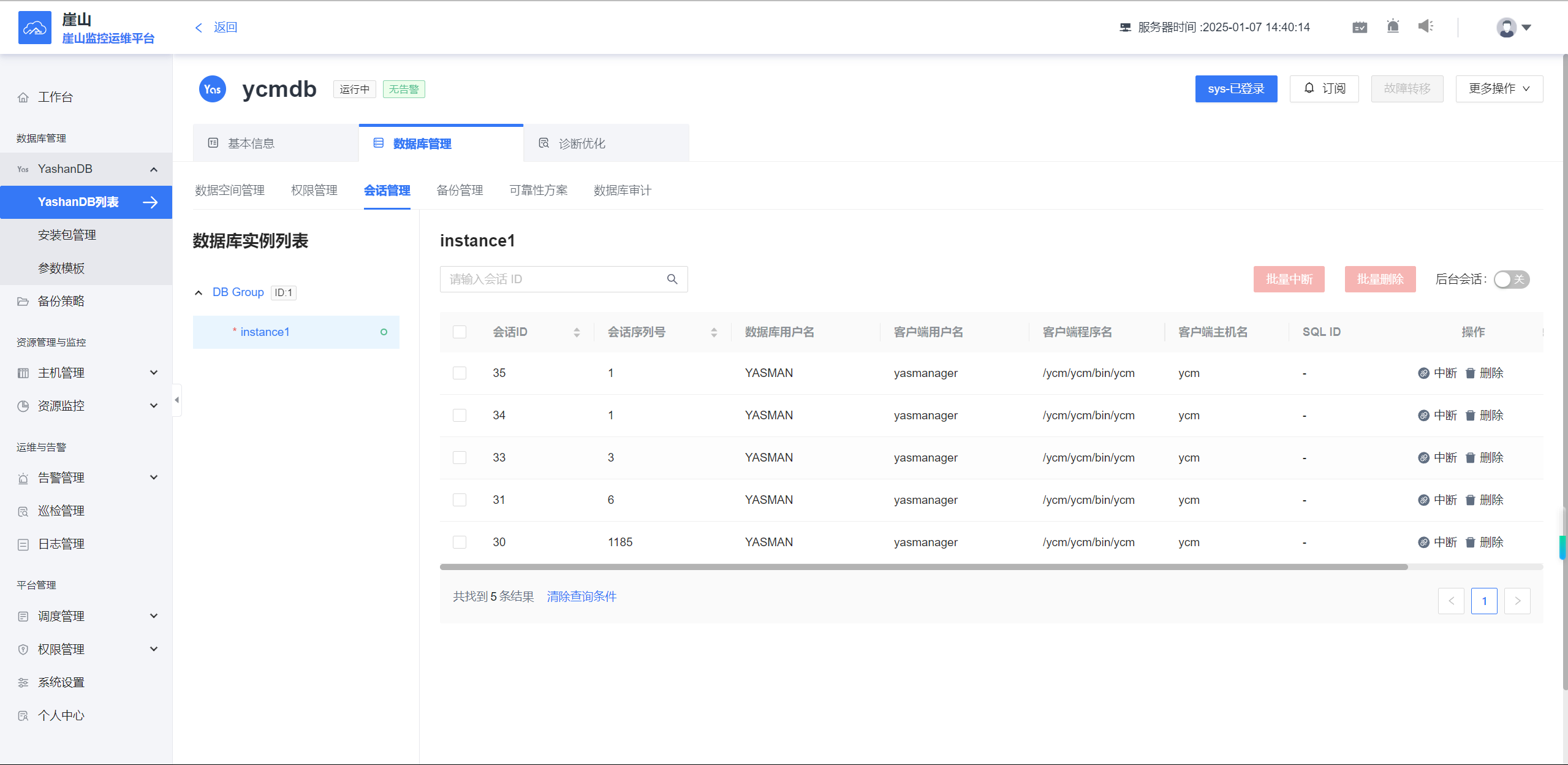This screenshot has width=1568, height=765.
Task: Open the 权限管理 sub-tab
Action: [x=314, y=191]
